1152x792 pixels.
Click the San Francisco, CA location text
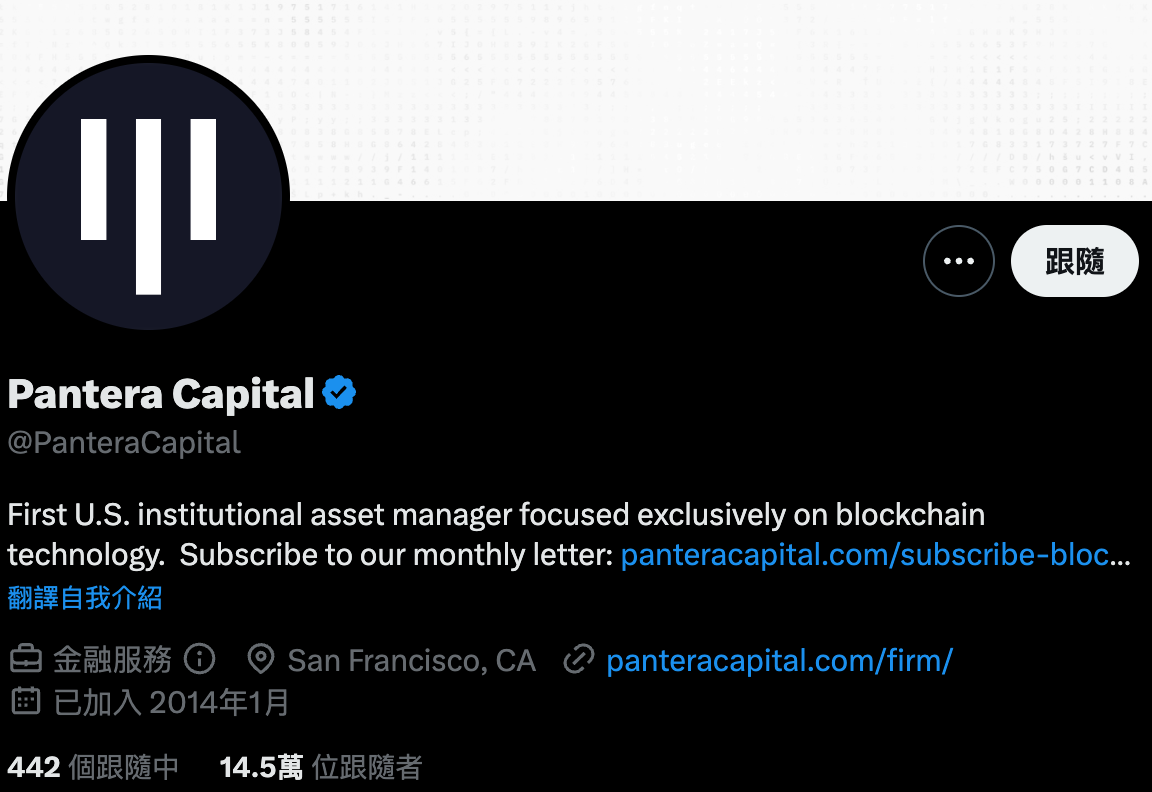coord(411,660)
